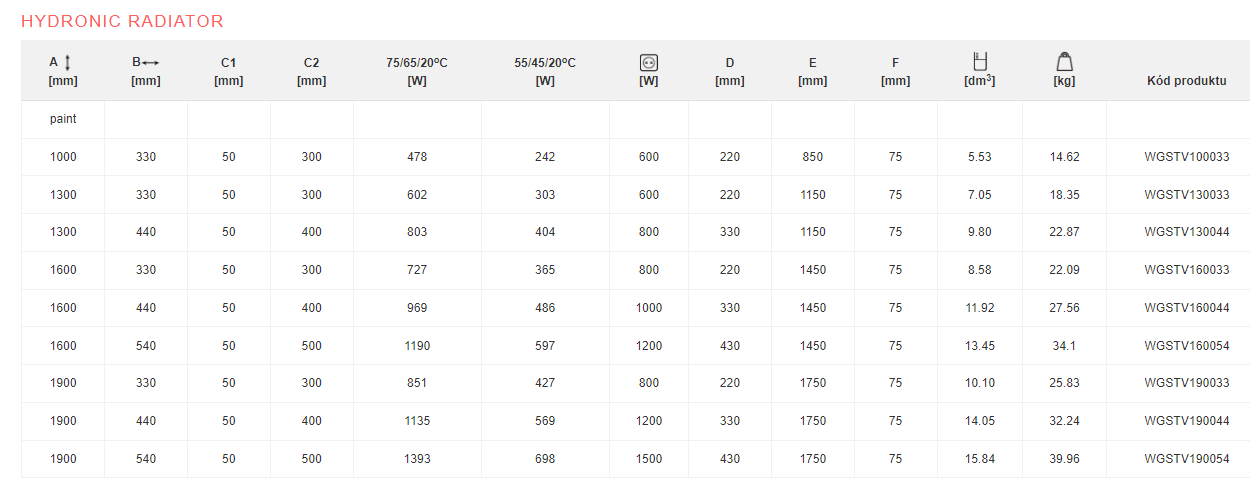The height and width of the screenshot is (491, 1250).
Task: Click the 75/65/20°C column header
Action: click(x=417, y=71)
